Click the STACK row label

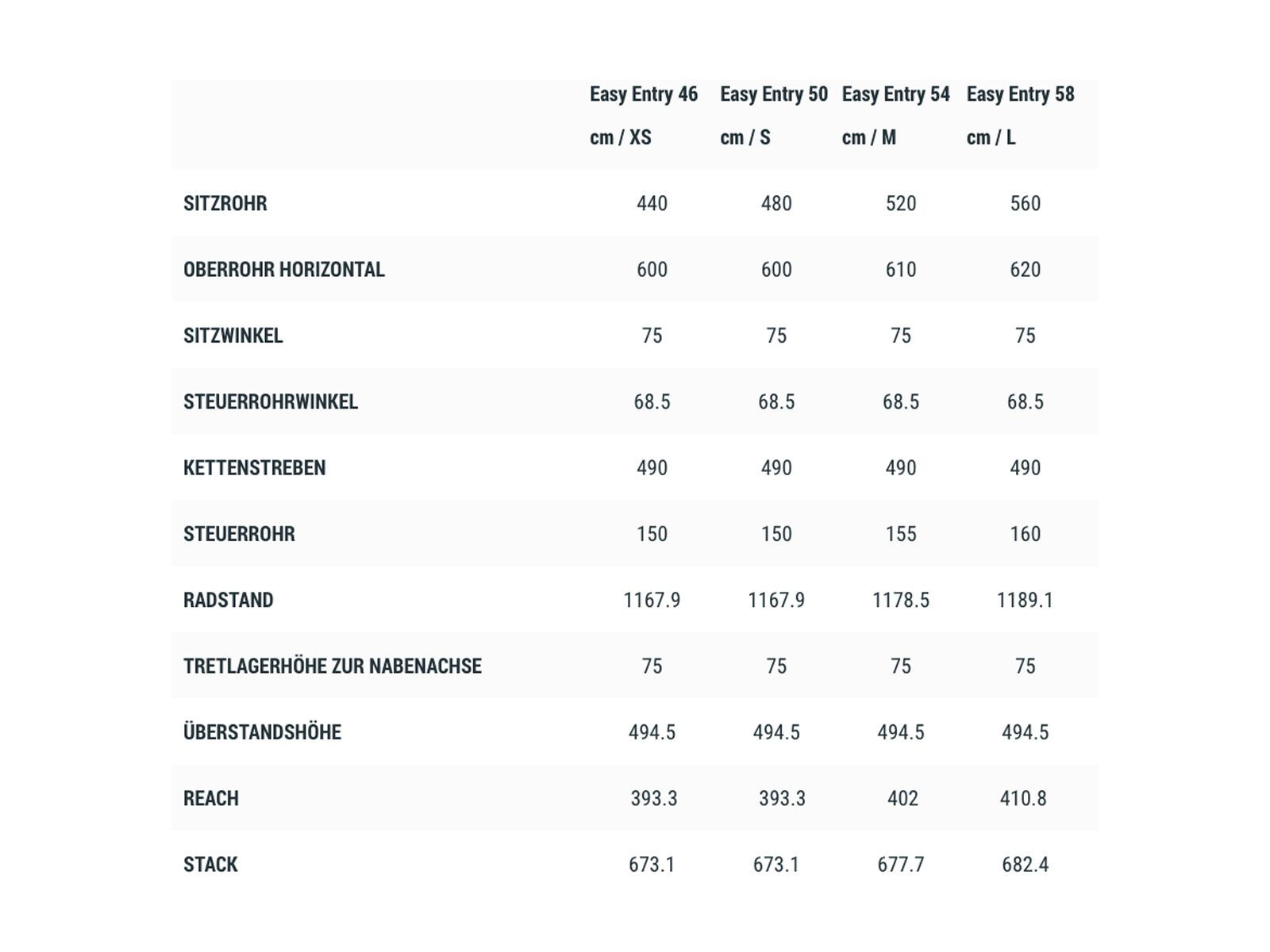210,865
